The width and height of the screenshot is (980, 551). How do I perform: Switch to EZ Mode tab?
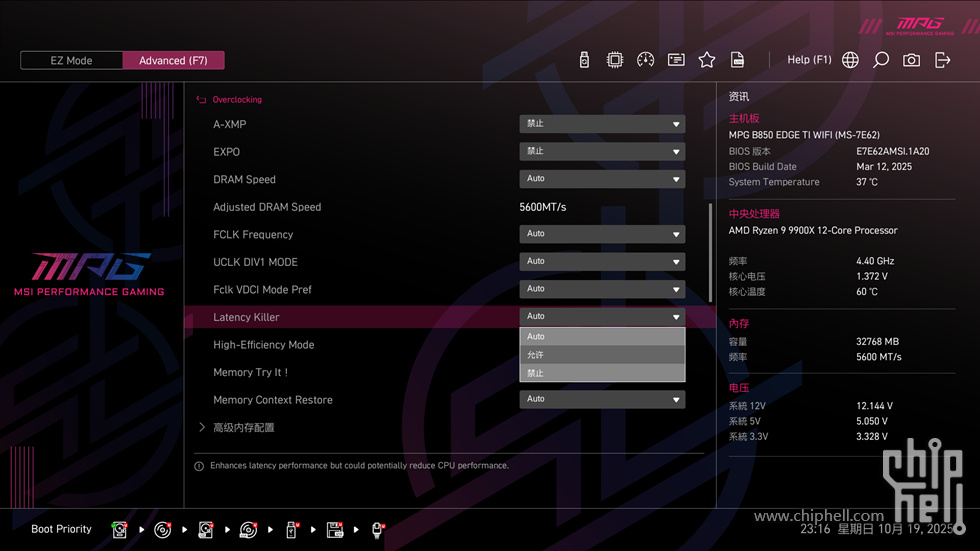[x=71, y=60]
